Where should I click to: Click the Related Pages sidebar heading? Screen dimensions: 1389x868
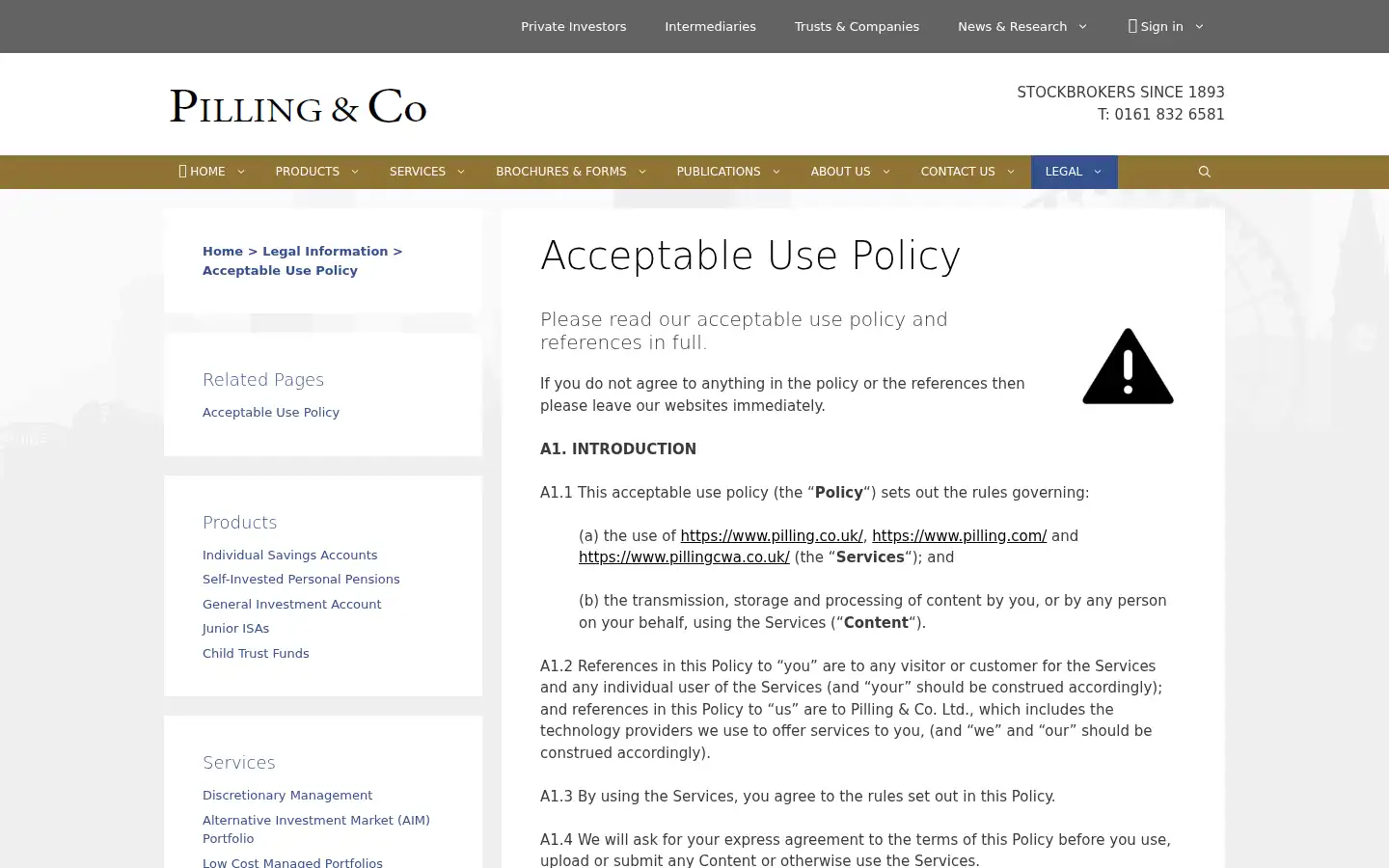tap(263, 380)
